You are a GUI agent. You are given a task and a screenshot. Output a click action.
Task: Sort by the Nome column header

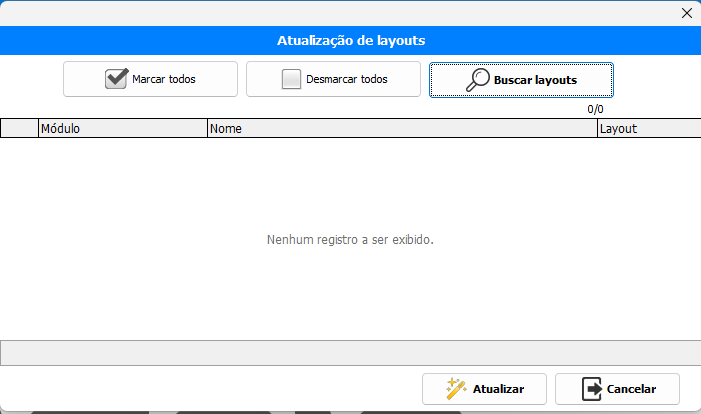pyautogui.click(x=400, y=129)
